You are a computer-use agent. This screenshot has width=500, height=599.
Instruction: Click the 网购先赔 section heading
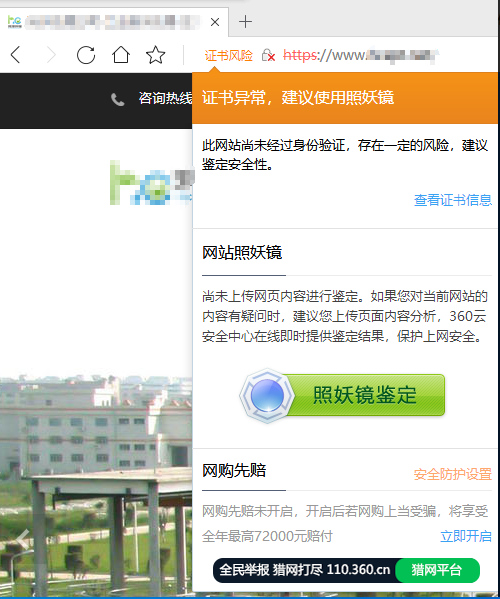point(234,470)
